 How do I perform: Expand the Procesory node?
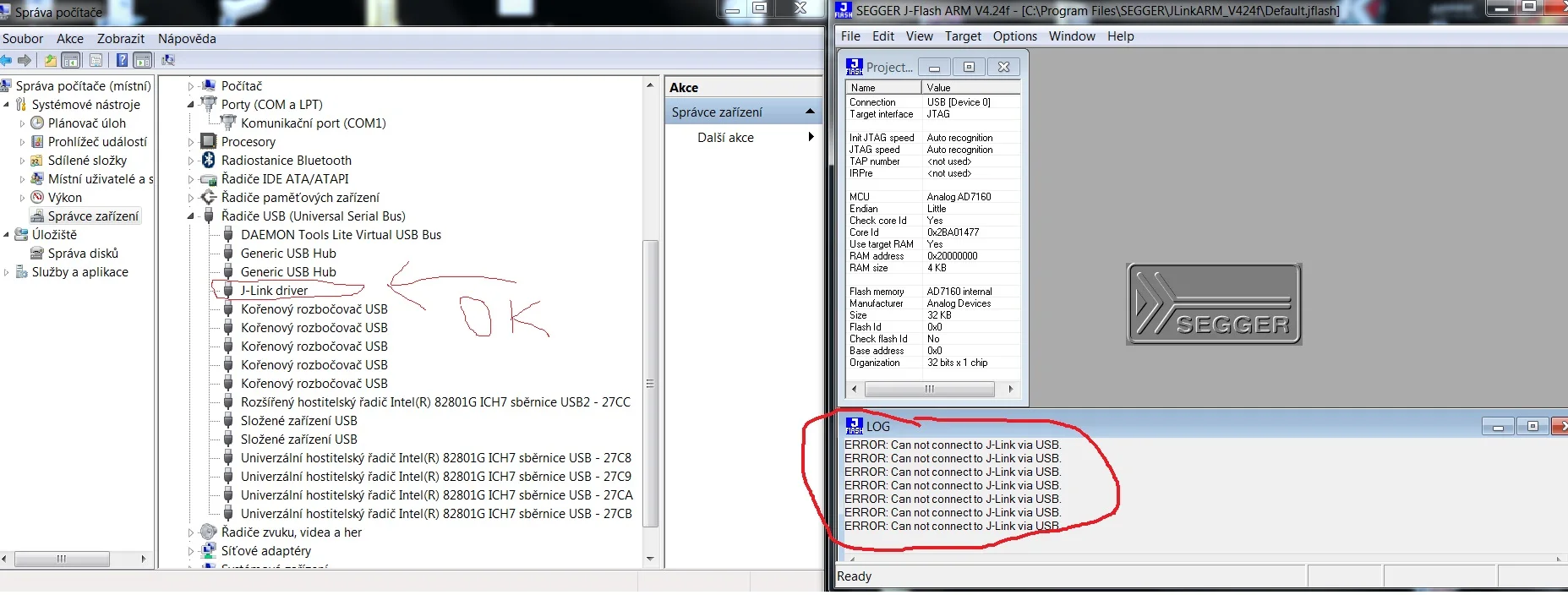[x=190, y=142]
